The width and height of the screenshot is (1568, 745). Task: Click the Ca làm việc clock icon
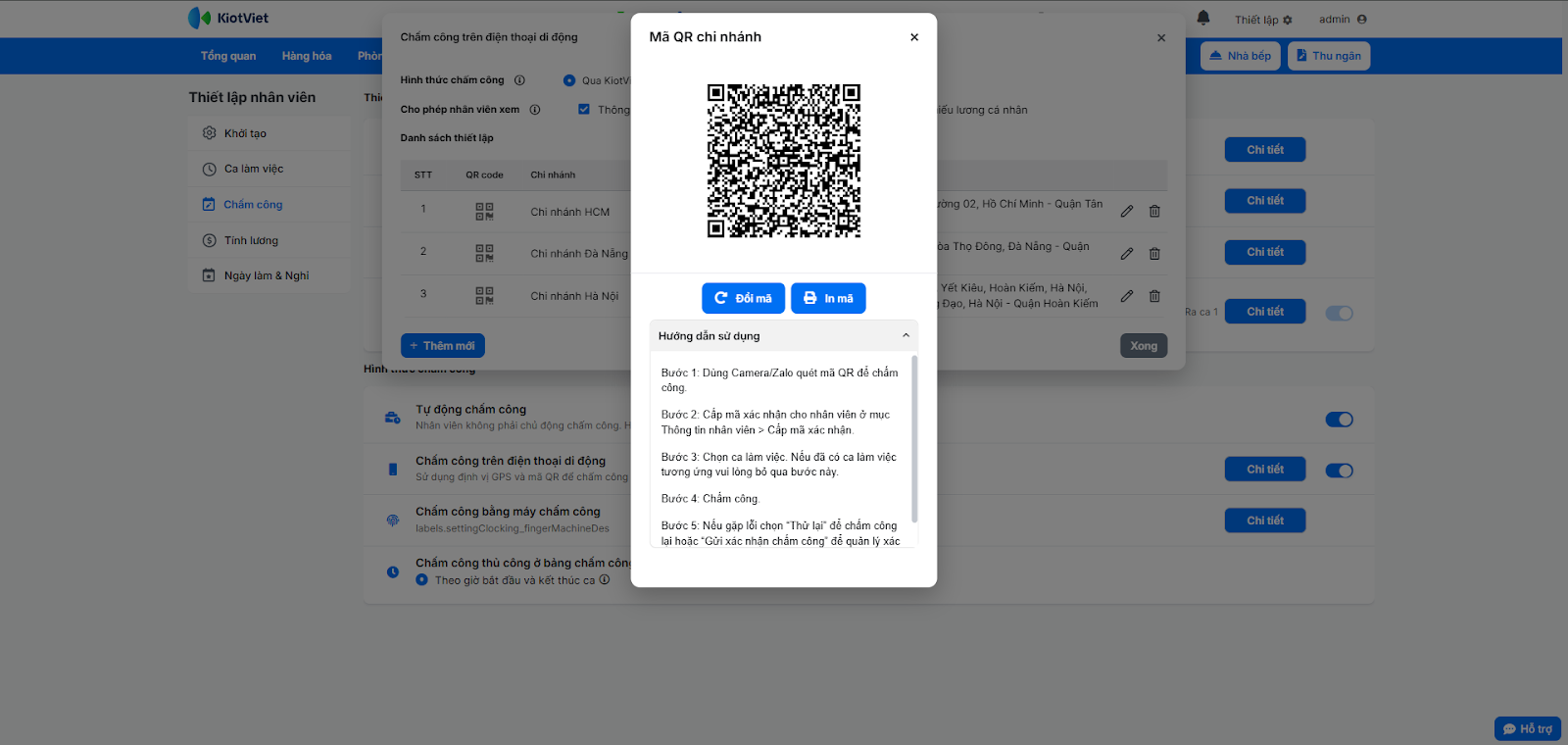click(209, 169)
